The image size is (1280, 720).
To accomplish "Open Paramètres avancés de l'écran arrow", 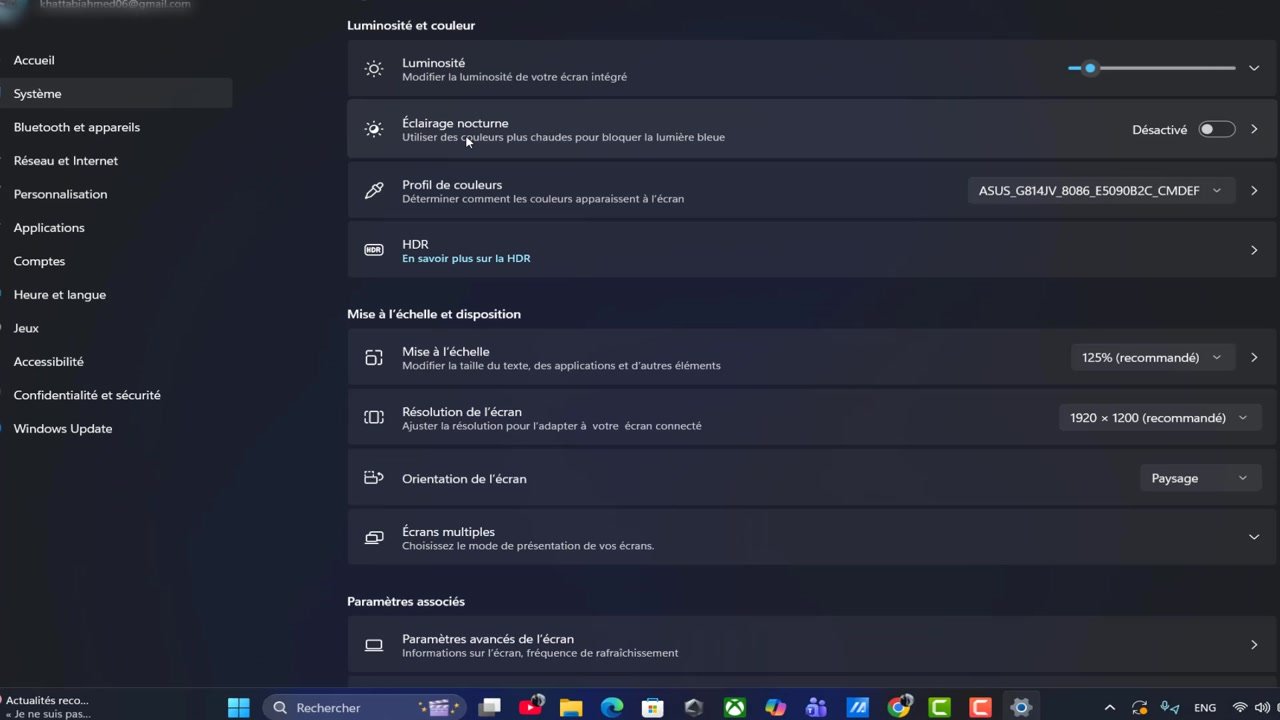I will (x=1254, y=645).
